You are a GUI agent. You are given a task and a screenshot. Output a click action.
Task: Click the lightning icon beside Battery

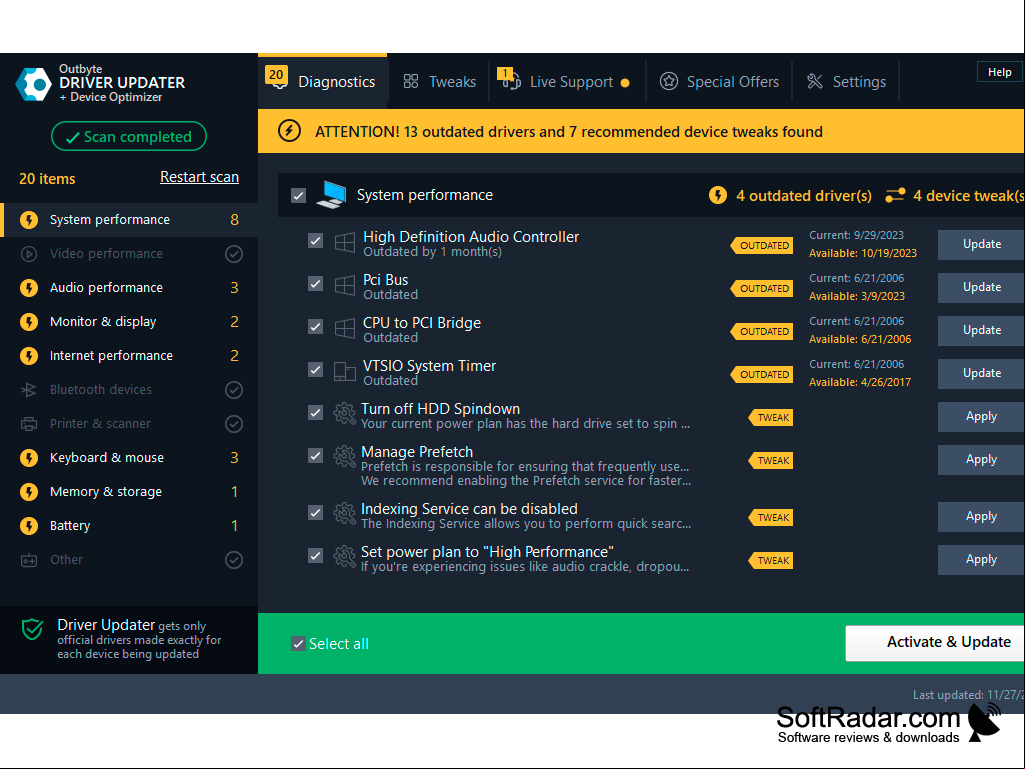(x=29, y=526)
